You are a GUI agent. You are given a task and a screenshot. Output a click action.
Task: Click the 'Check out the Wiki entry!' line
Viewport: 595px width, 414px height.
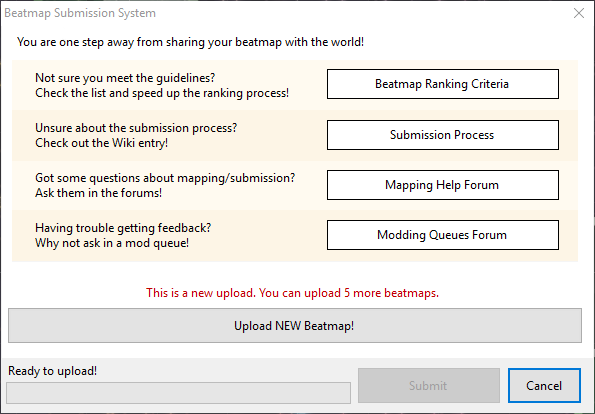pyautogui.click(x=101, y=143)
